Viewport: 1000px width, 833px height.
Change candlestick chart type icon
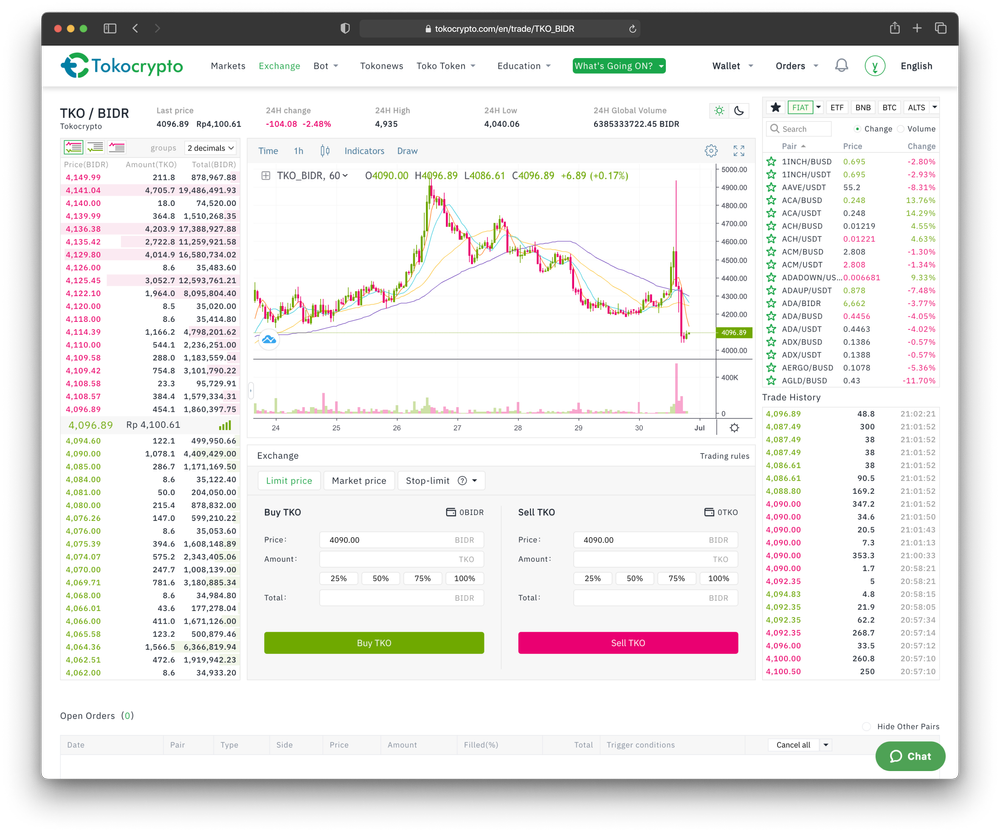pyautogui.click(x=325, y=151)
